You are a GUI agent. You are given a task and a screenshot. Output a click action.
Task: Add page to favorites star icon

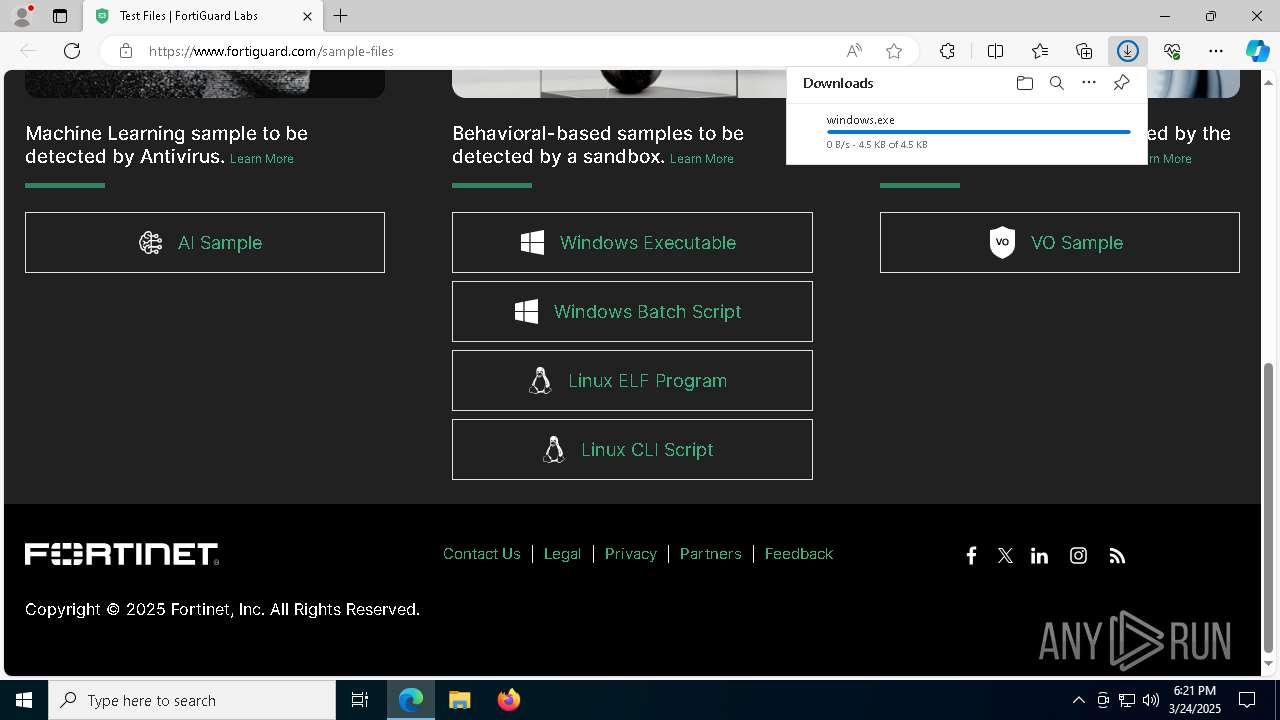894,51
